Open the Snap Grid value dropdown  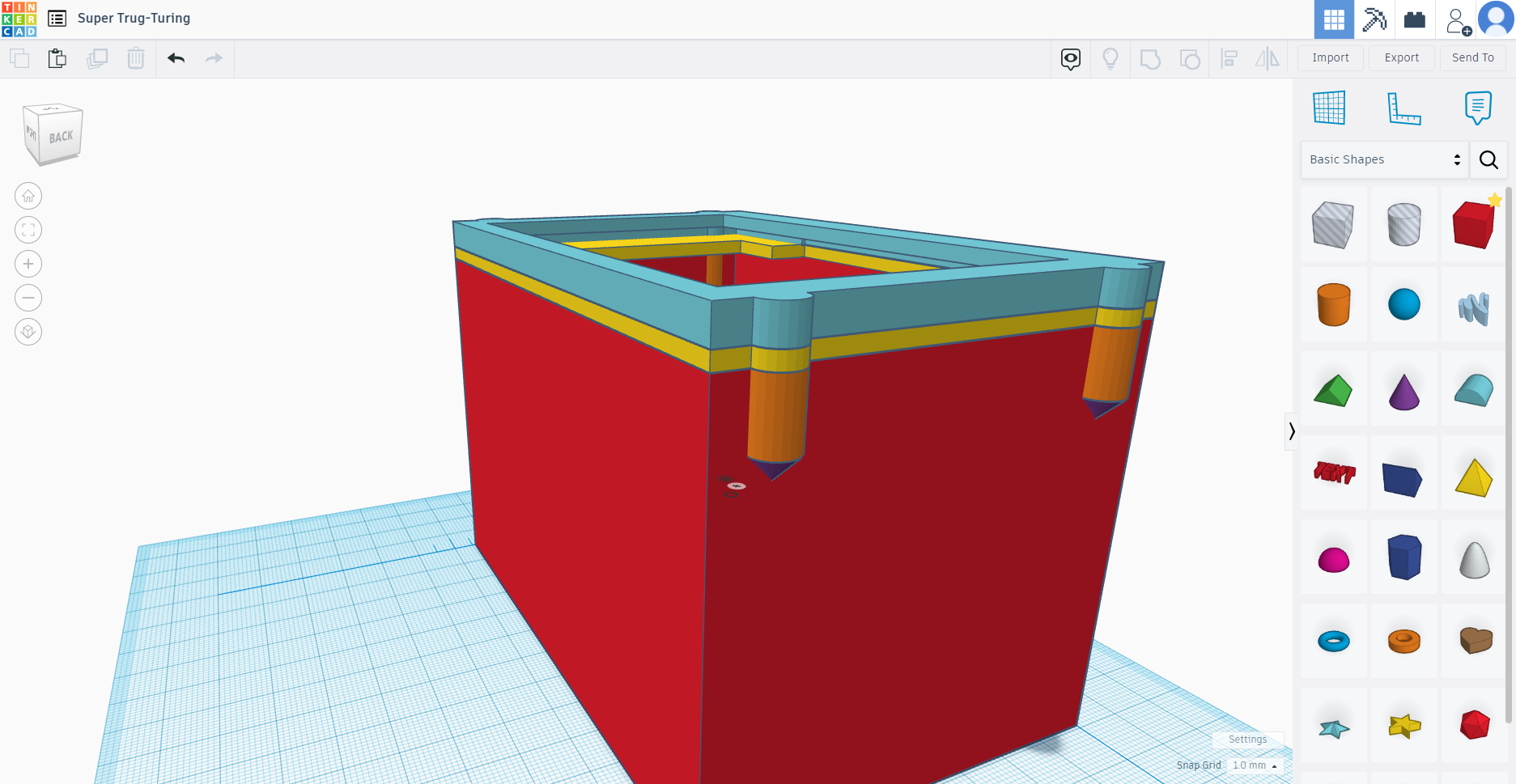(x=1254, y=765)
